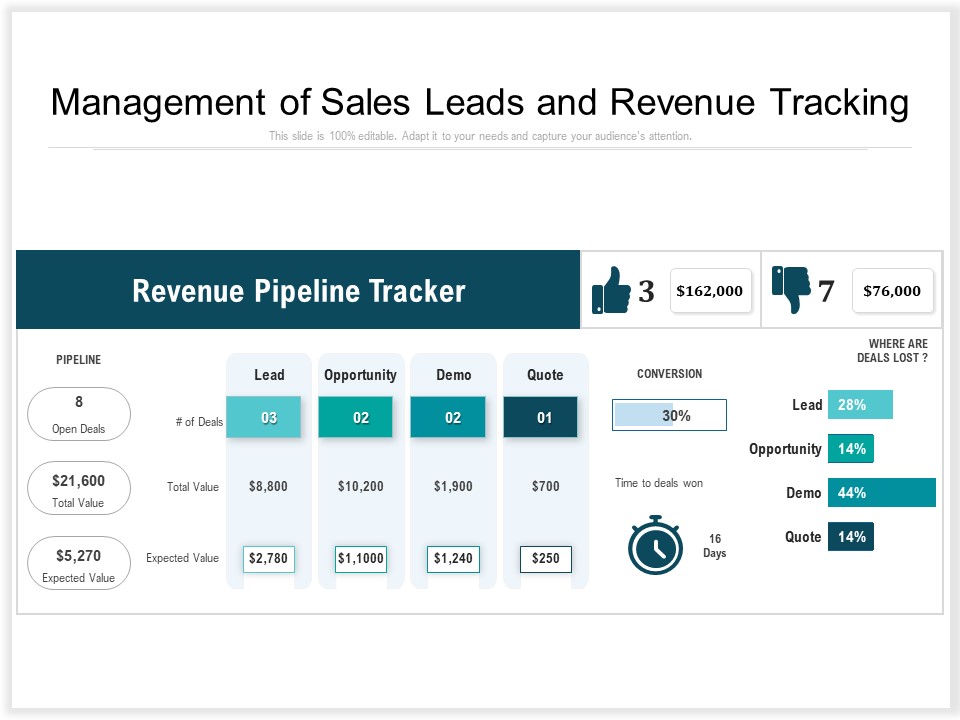This screenshot has width=960, height=720.
Task: Click the thumbs up icon
Action: [611, 290]
